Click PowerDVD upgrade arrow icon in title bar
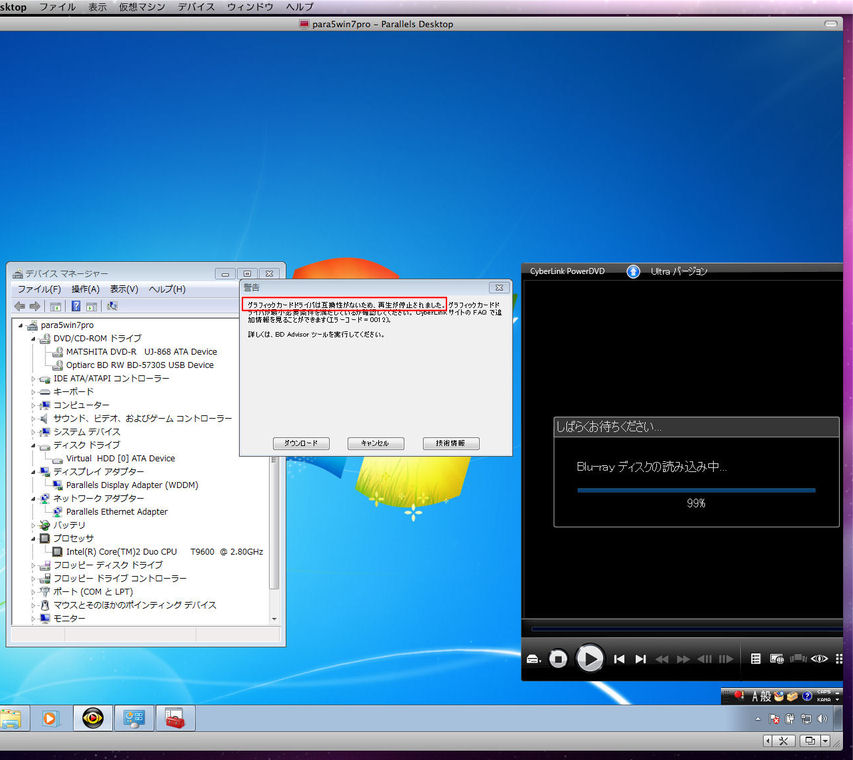853x760 pixels. [x=633, y=271]
